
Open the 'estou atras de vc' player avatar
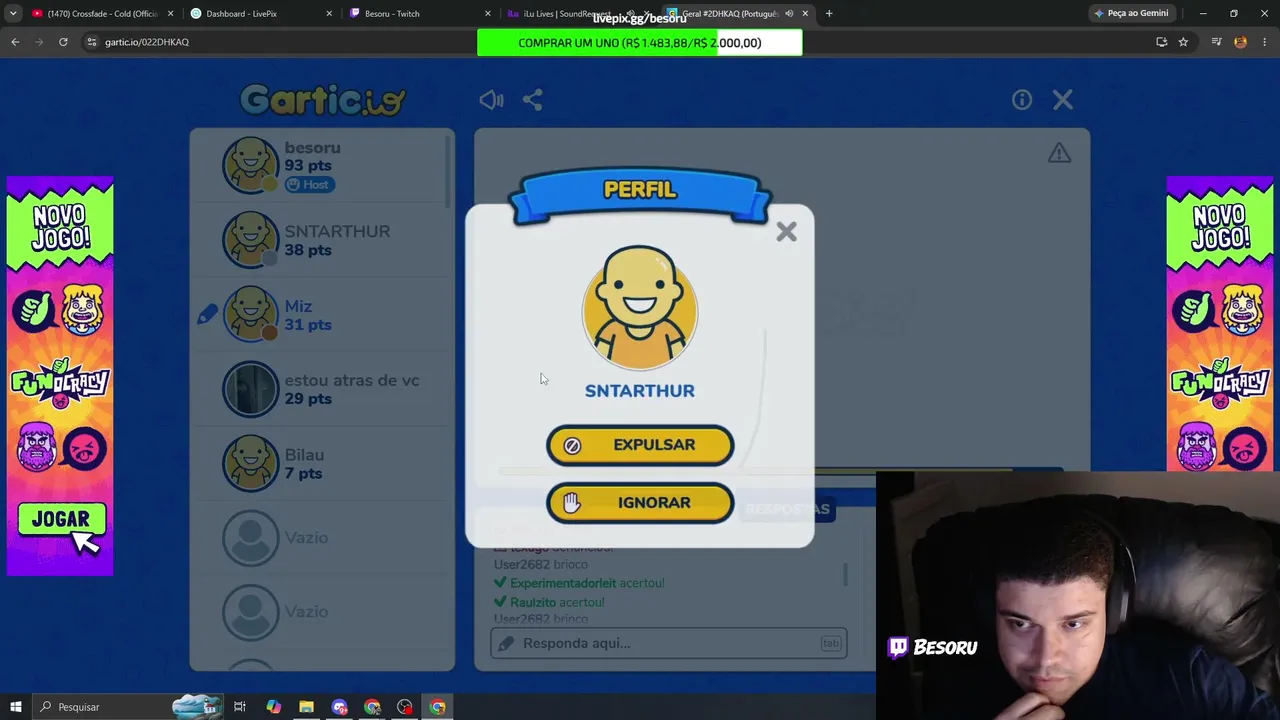coord(250,388)
